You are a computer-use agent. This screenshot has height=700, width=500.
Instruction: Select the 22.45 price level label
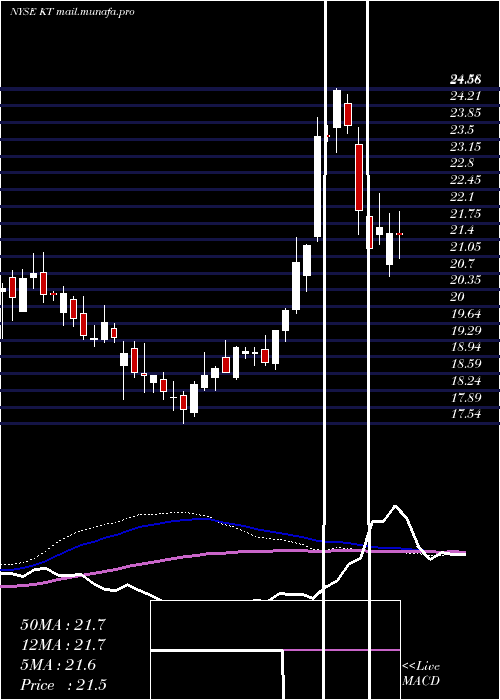coord(465,180)
